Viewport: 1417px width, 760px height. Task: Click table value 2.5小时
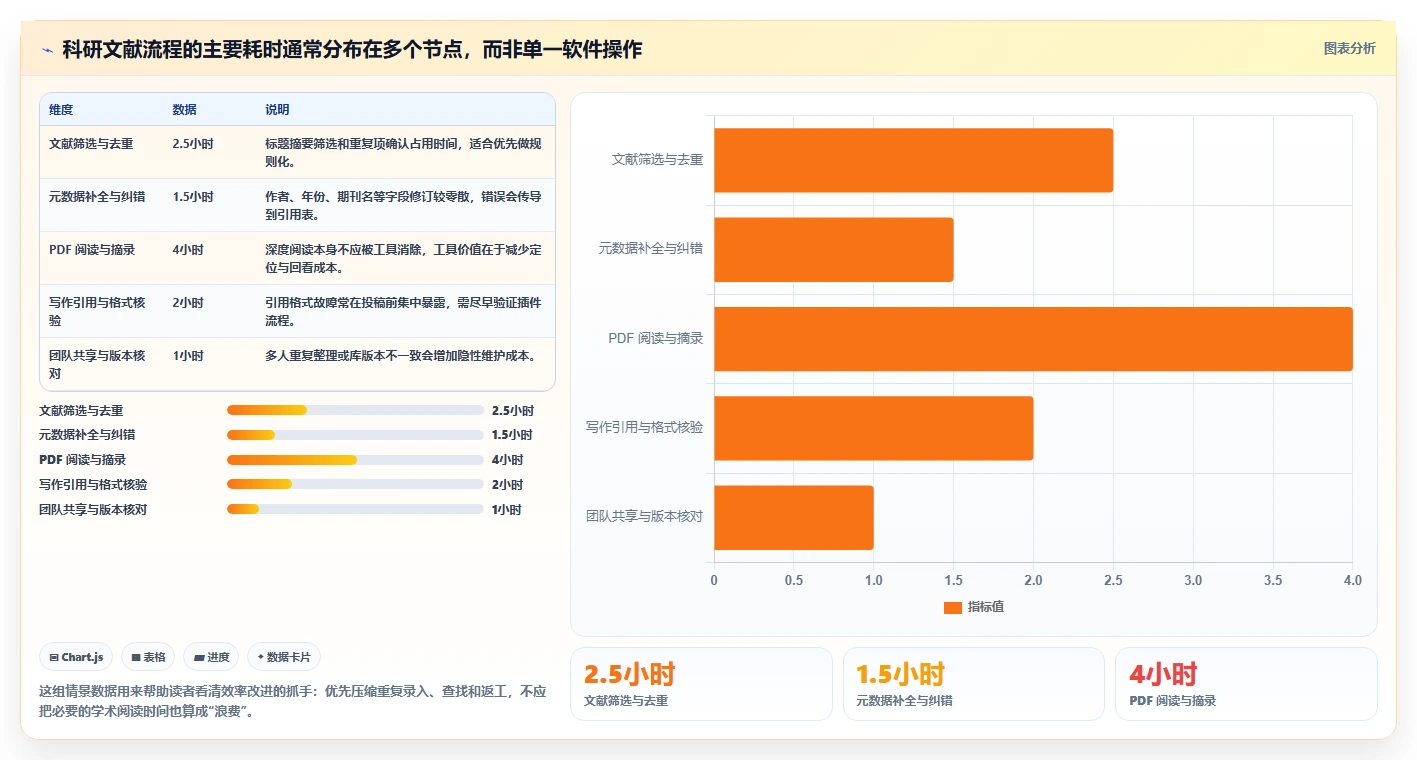[193, 144]
